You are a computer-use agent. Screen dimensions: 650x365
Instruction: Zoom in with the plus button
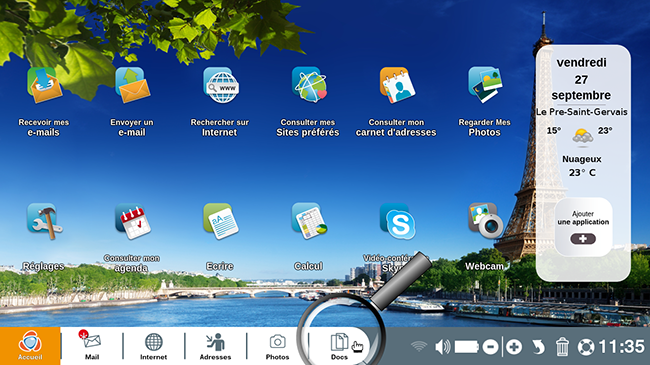(514, 346)
